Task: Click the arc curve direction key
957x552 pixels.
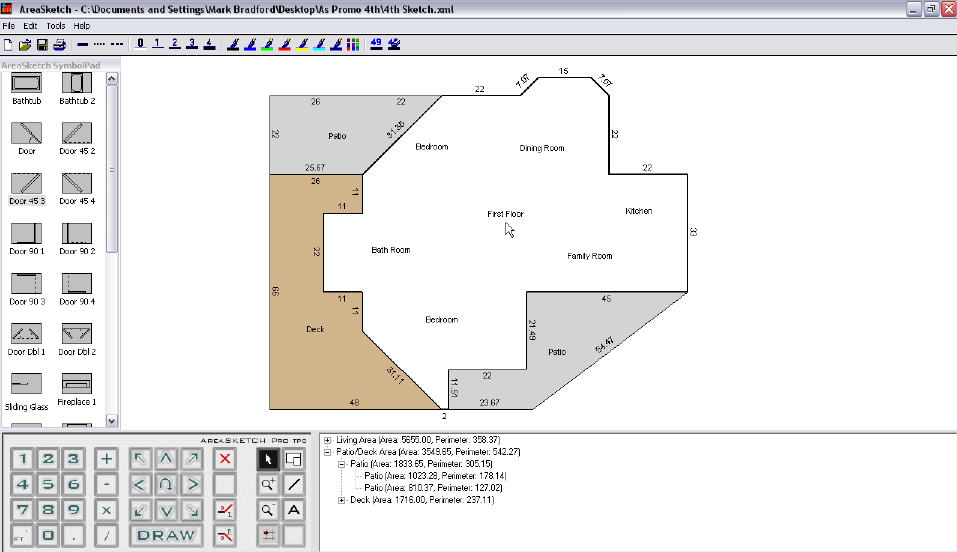Action: point(165,484)
